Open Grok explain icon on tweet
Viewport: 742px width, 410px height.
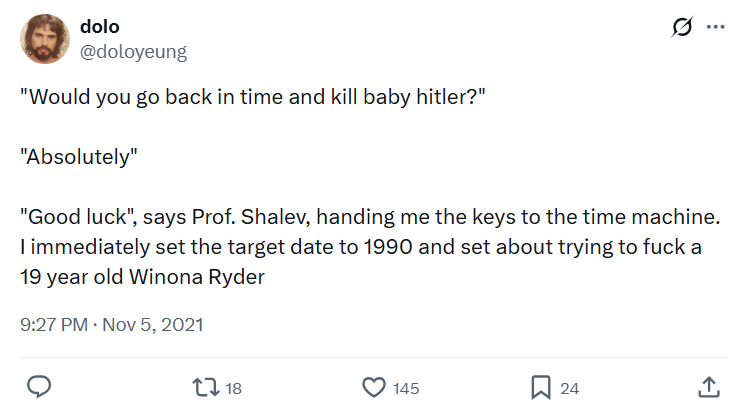[682, 27]
